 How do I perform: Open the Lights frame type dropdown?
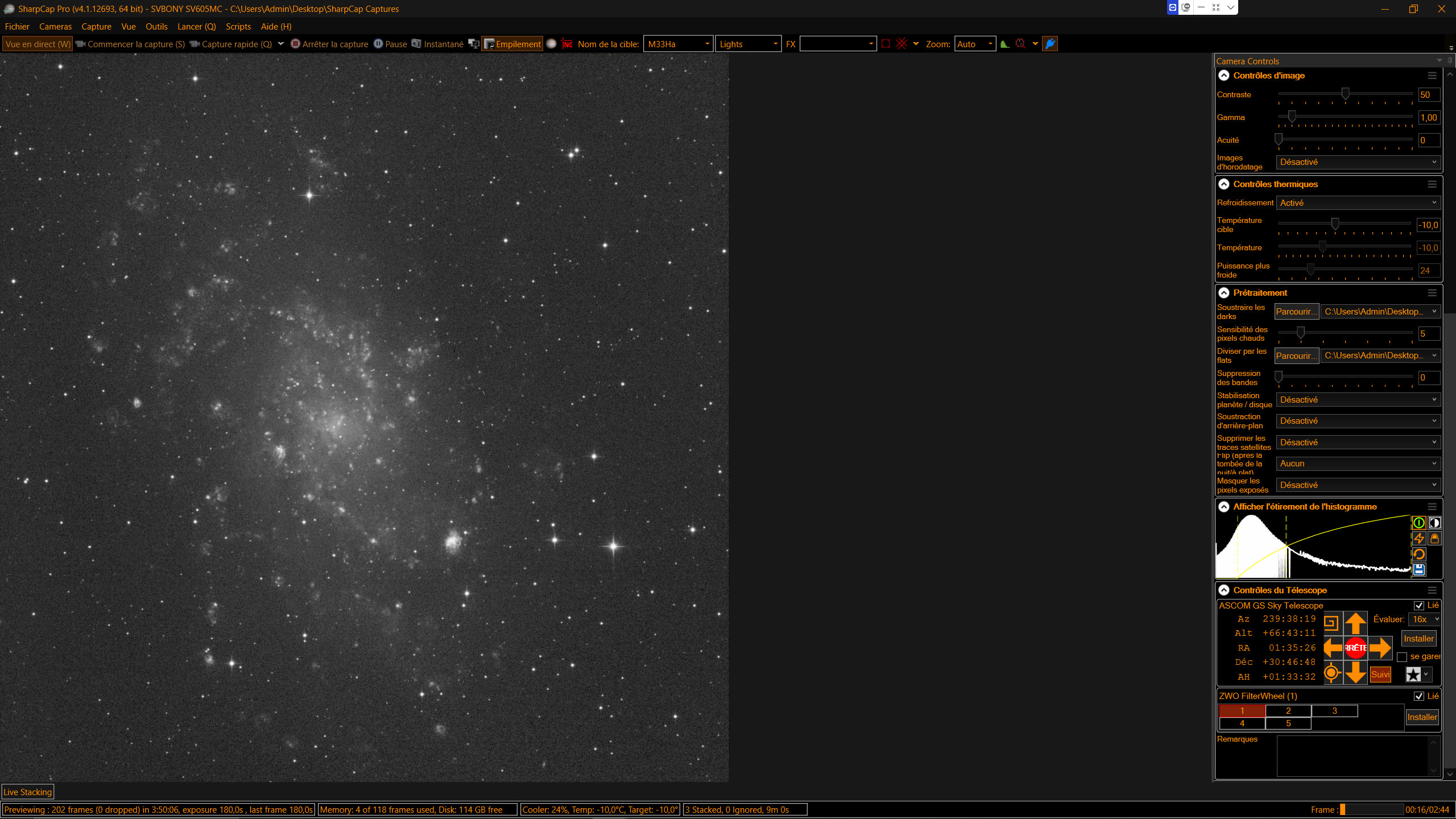[x=748, y=44]
